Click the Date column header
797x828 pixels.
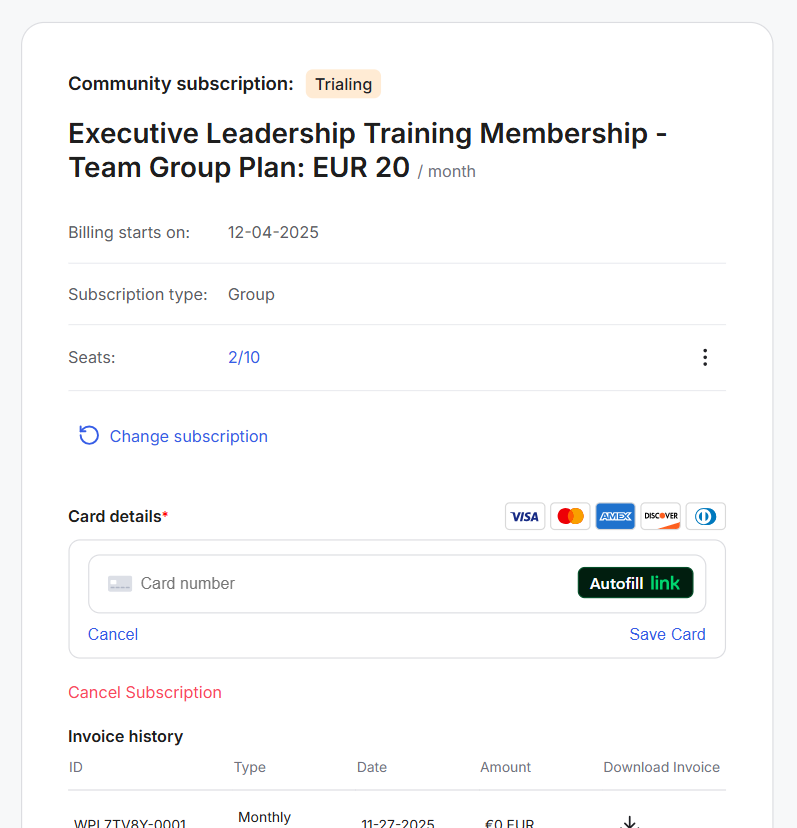pos(372,767)
